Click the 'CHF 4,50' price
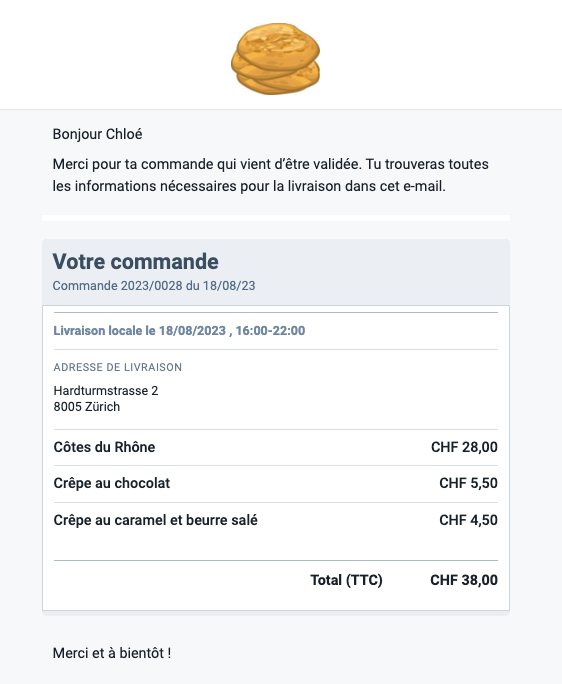Viewport: 562px width, 684px height. coord(468,520)
